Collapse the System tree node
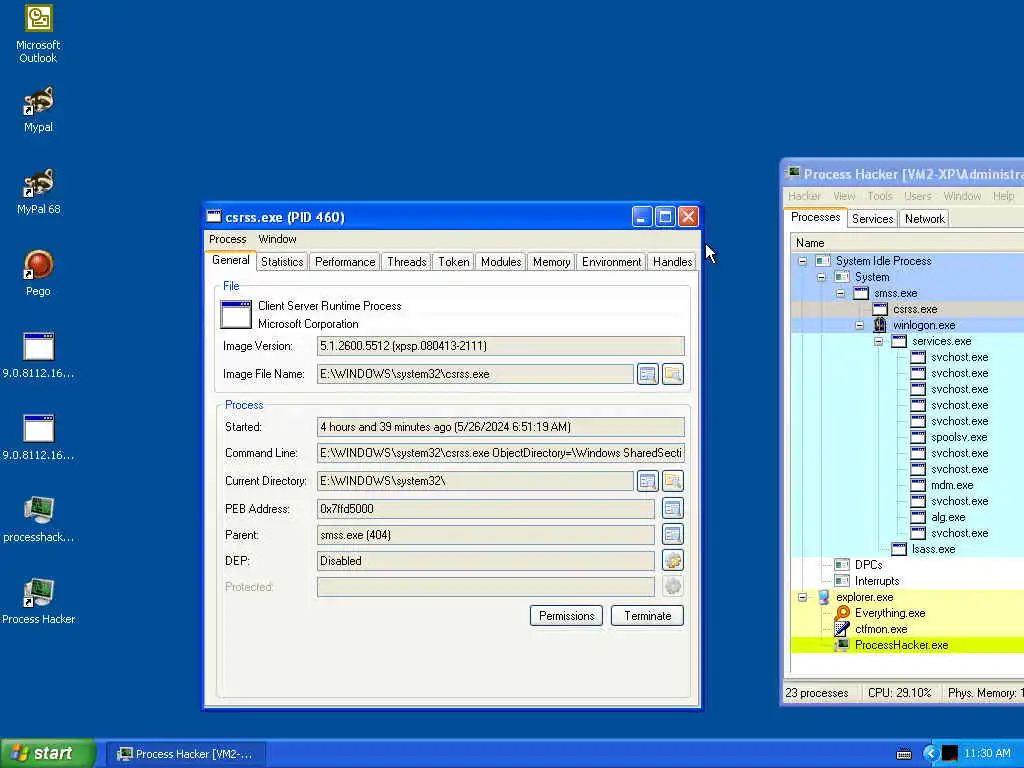 [x=822, y=277]
